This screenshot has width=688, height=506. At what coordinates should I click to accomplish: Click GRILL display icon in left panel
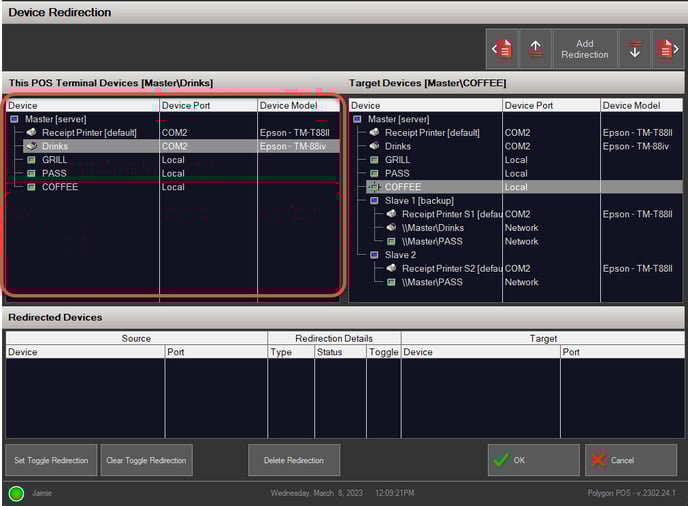pyautogui.click(x=31, y=160)
